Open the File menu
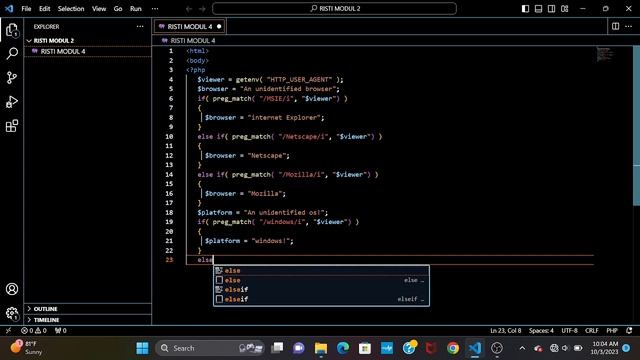 [26, 9]
